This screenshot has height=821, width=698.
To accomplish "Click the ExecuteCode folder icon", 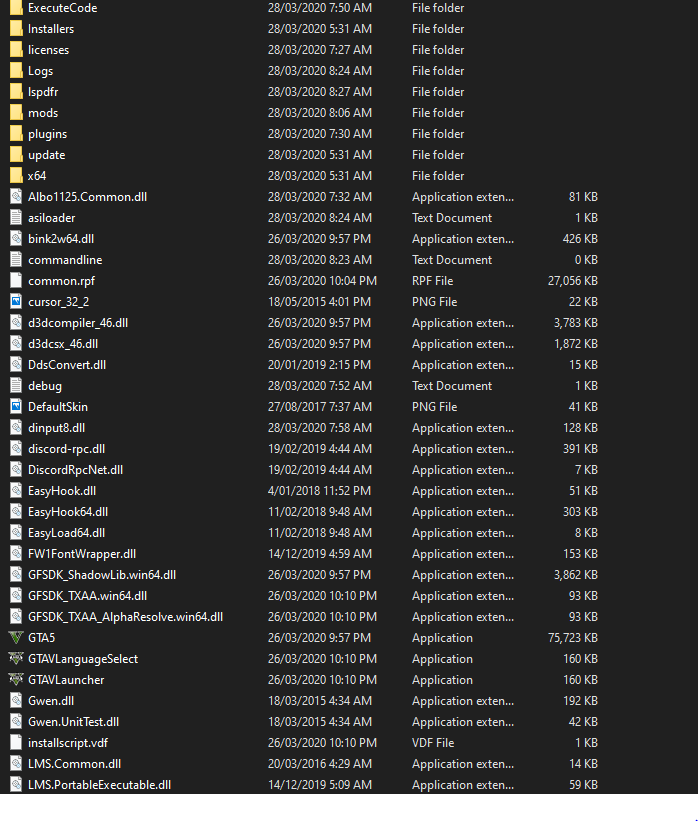I will coord(16,8).
